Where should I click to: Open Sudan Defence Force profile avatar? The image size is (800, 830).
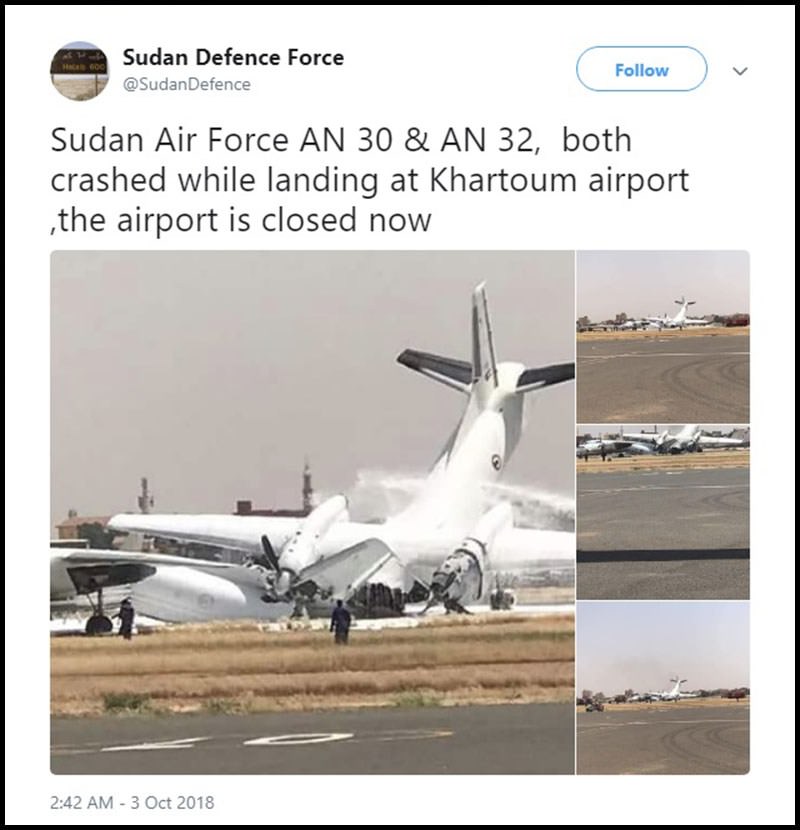pos(79,71)
